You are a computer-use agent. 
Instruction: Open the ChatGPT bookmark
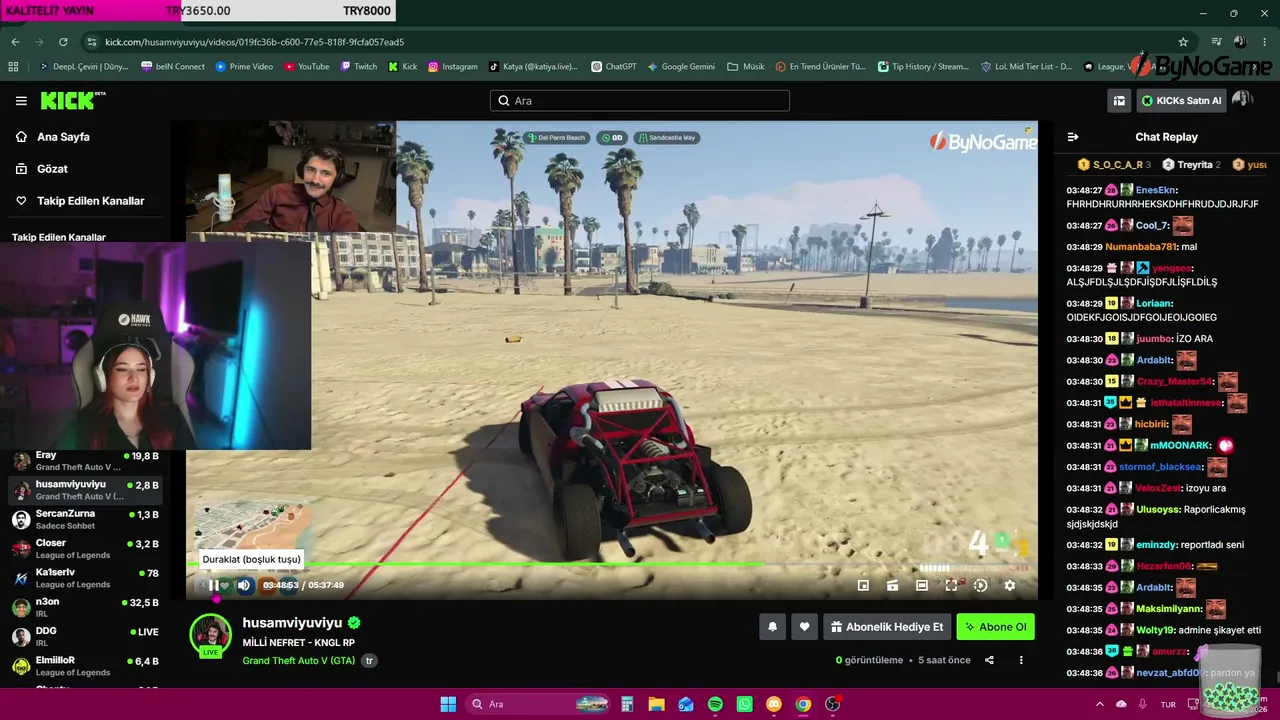coord(613,67)
